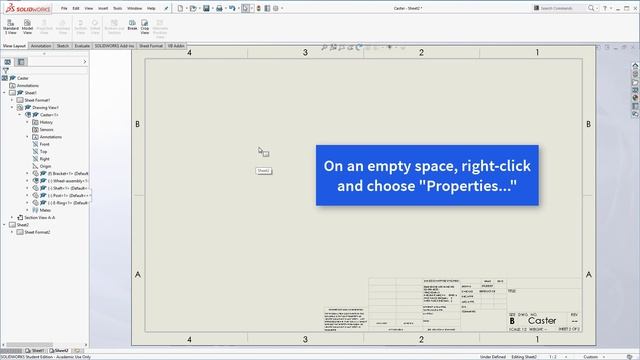Click the Add Sheet tab button
The width and height of the screenshot is (640, 360).
tap(77, 351)
